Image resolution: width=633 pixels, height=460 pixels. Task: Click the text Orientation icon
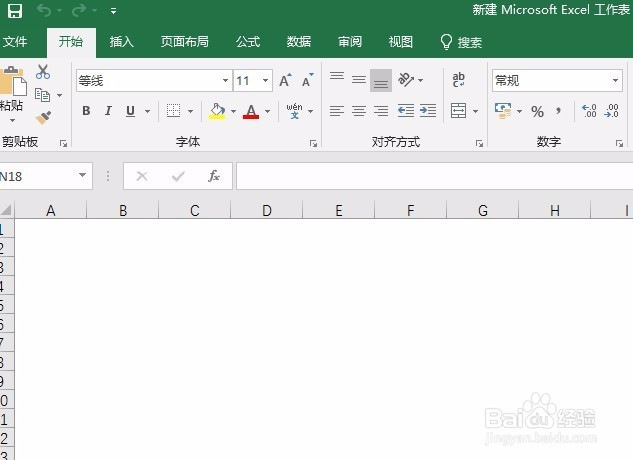click(x=406, y=80)
